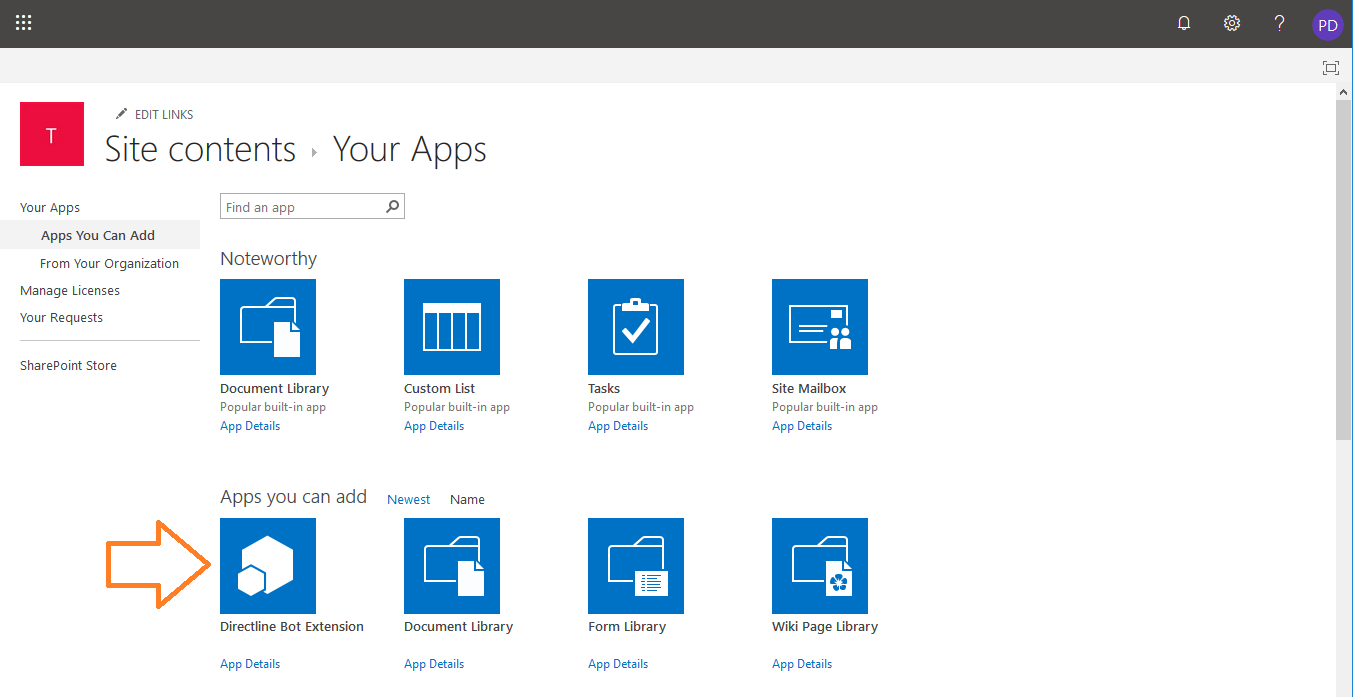Open App Details for Site Mailbox
1353x697 pixels.
tap(802, 426)
